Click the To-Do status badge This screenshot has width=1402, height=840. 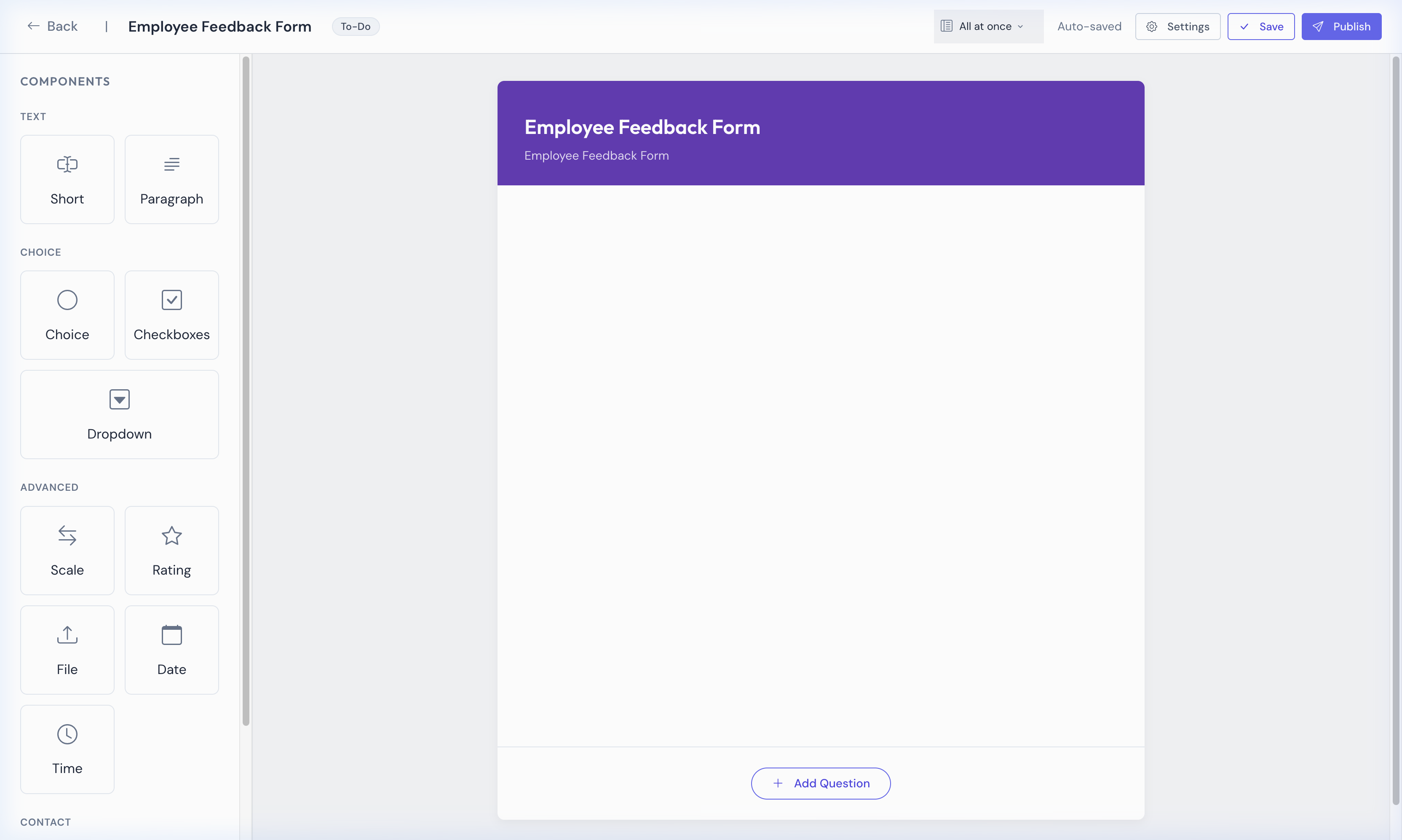[x=356, y=26]
